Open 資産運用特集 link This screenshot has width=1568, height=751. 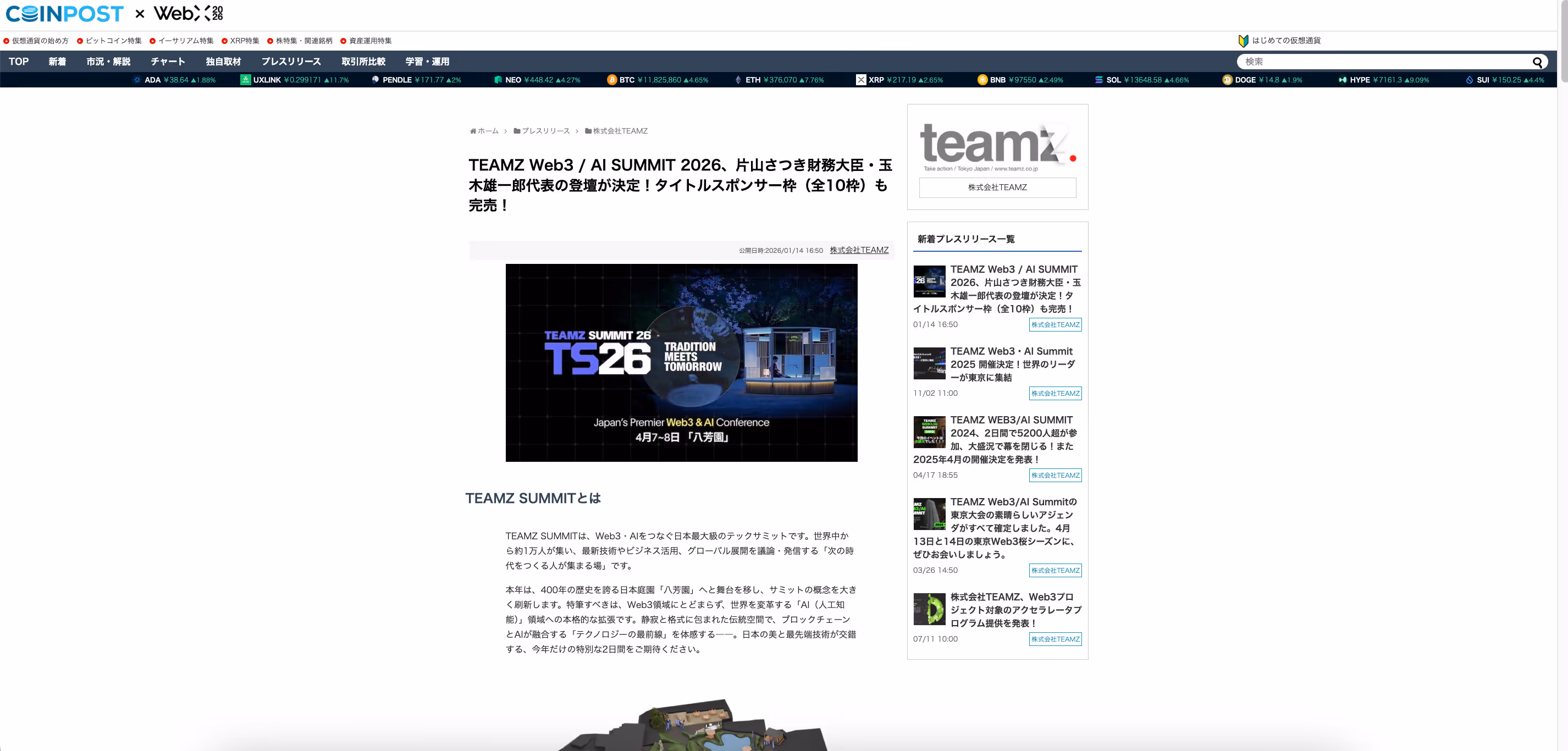[370, 41]
